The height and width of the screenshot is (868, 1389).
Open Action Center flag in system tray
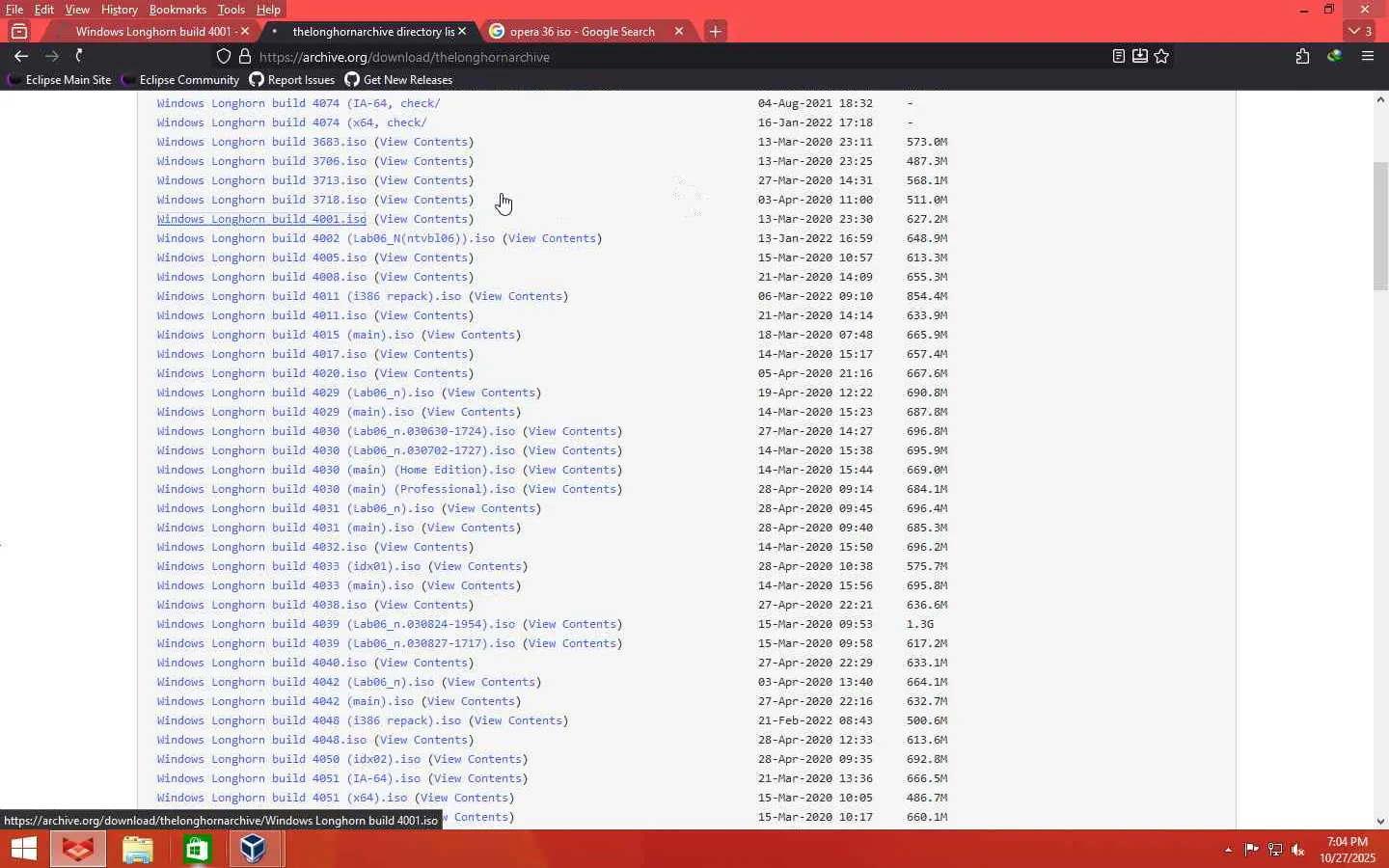point(1251,850)
